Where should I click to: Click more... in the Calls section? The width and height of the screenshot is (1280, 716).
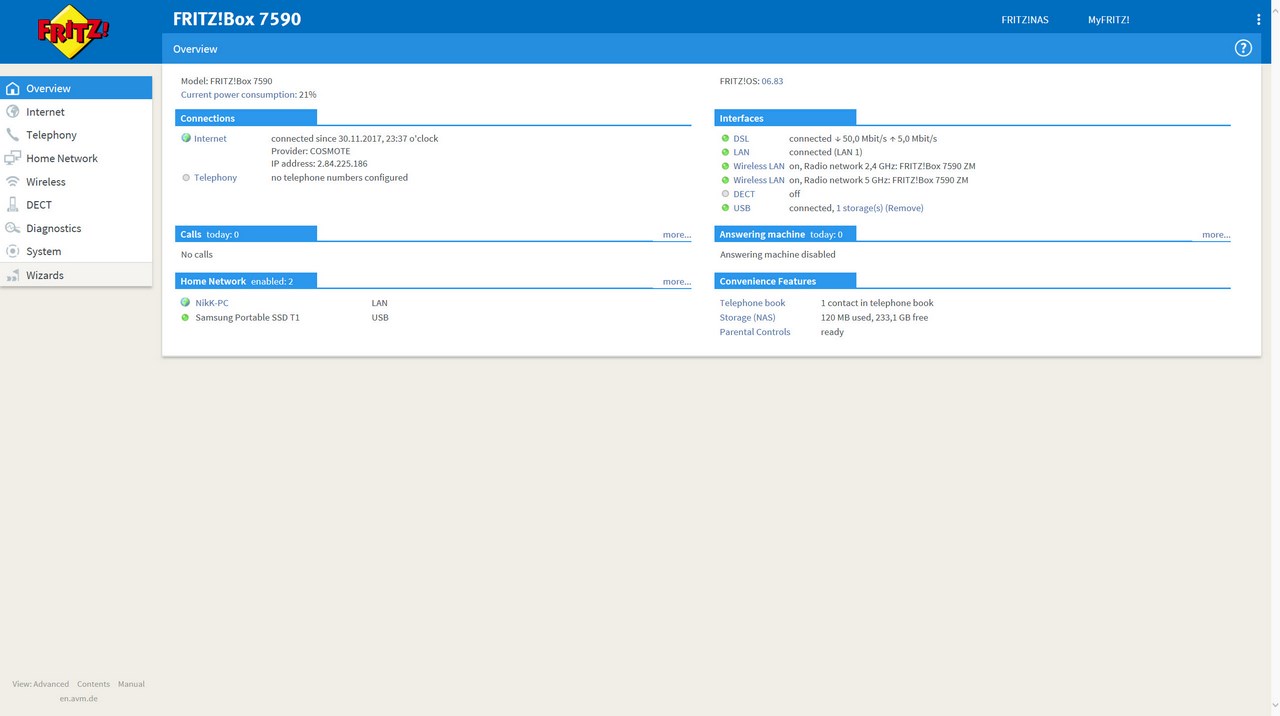tap(677, 235)
